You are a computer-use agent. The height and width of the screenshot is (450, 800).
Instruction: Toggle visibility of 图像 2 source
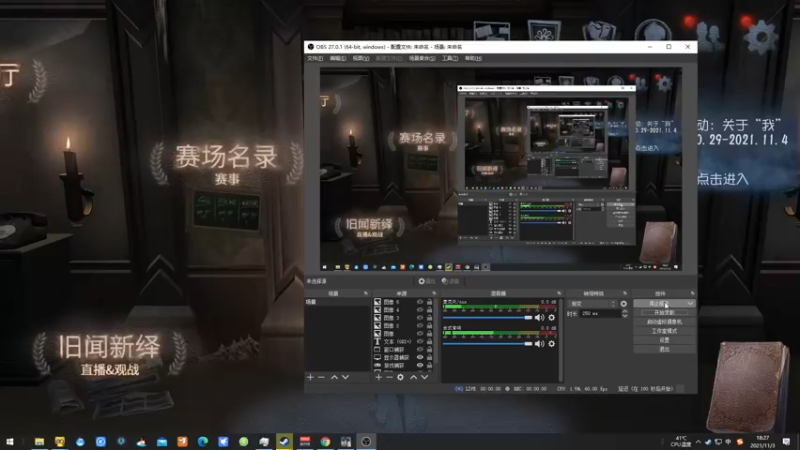pos(420,326)
